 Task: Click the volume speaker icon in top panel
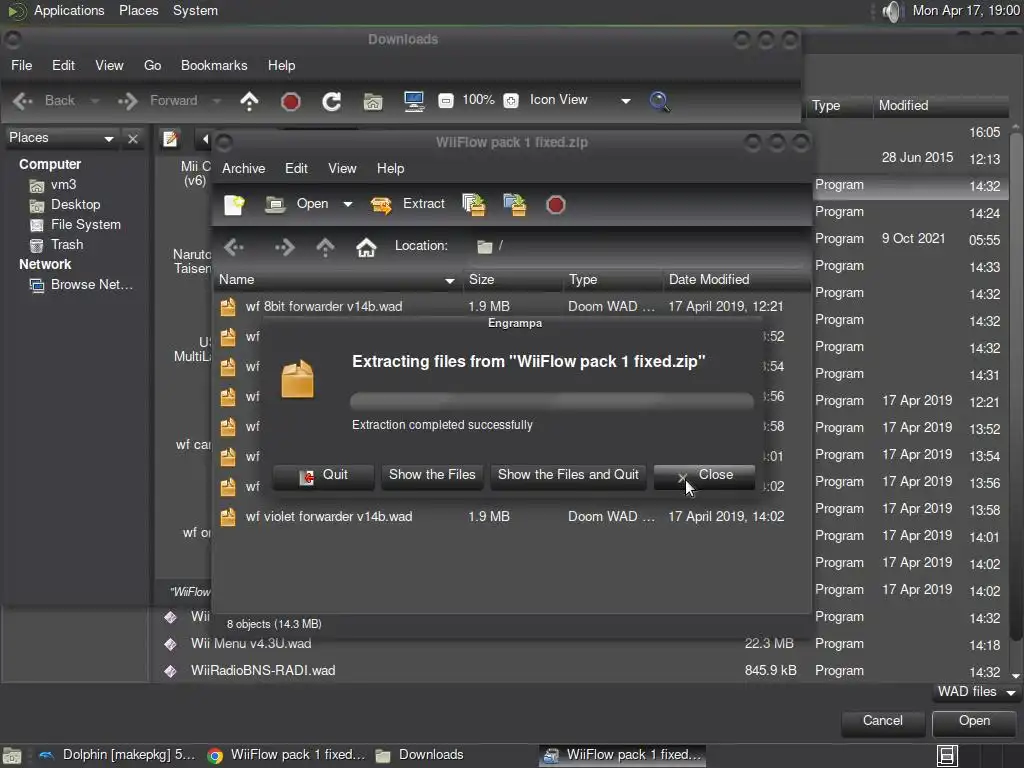point(891,11)
